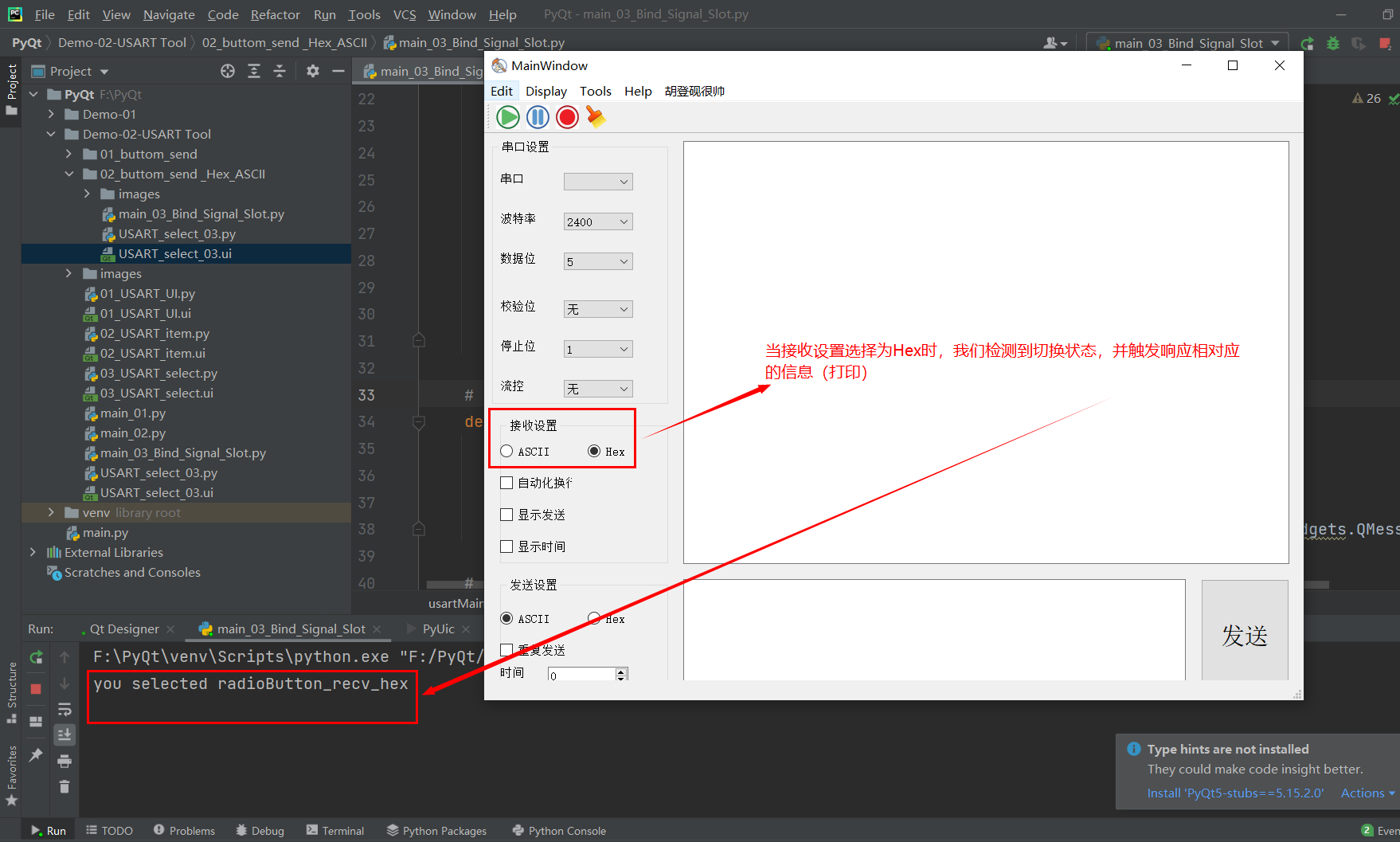Toggle the 自动化换行 checkbox
The image size is (1400, 842).
tap(536, 483)
